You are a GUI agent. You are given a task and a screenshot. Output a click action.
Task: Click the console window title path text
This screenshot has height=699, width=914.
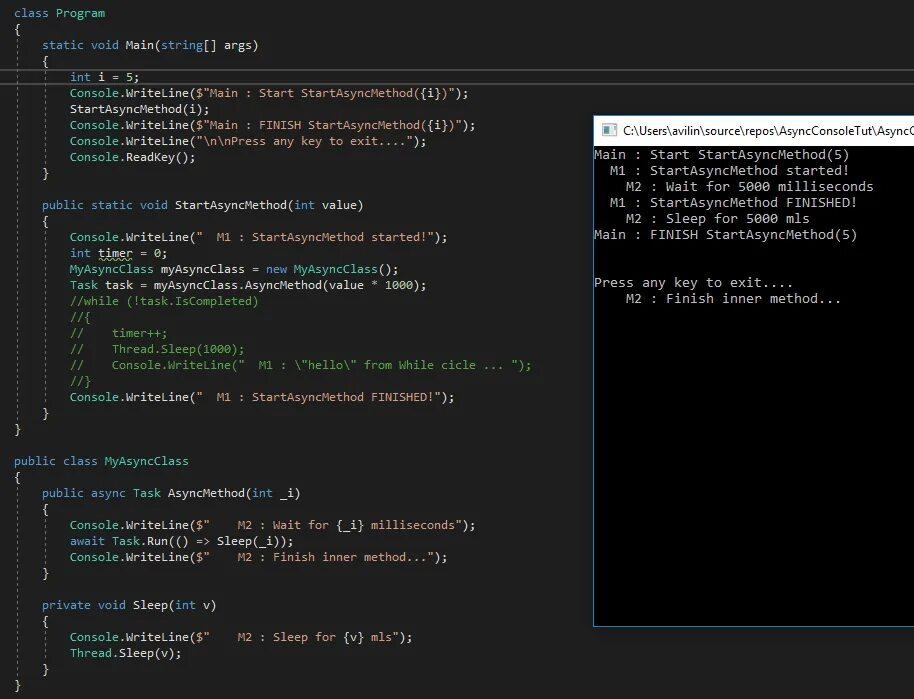768,131
